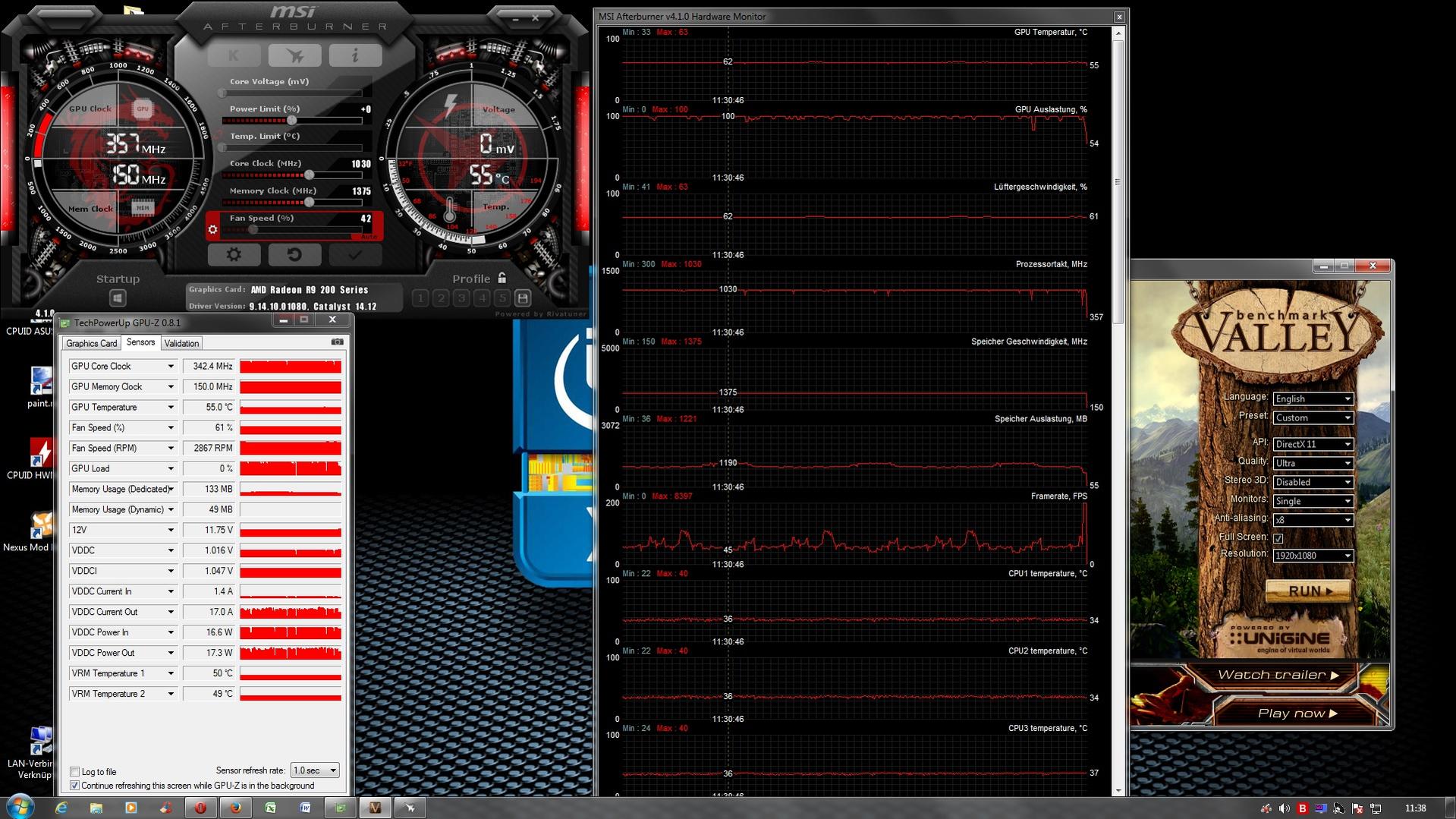The width and height of the screenshot is (1456, 819).
Task: Expand the GPU Load sensor dropdown
Action: click(x=171, y=468)
